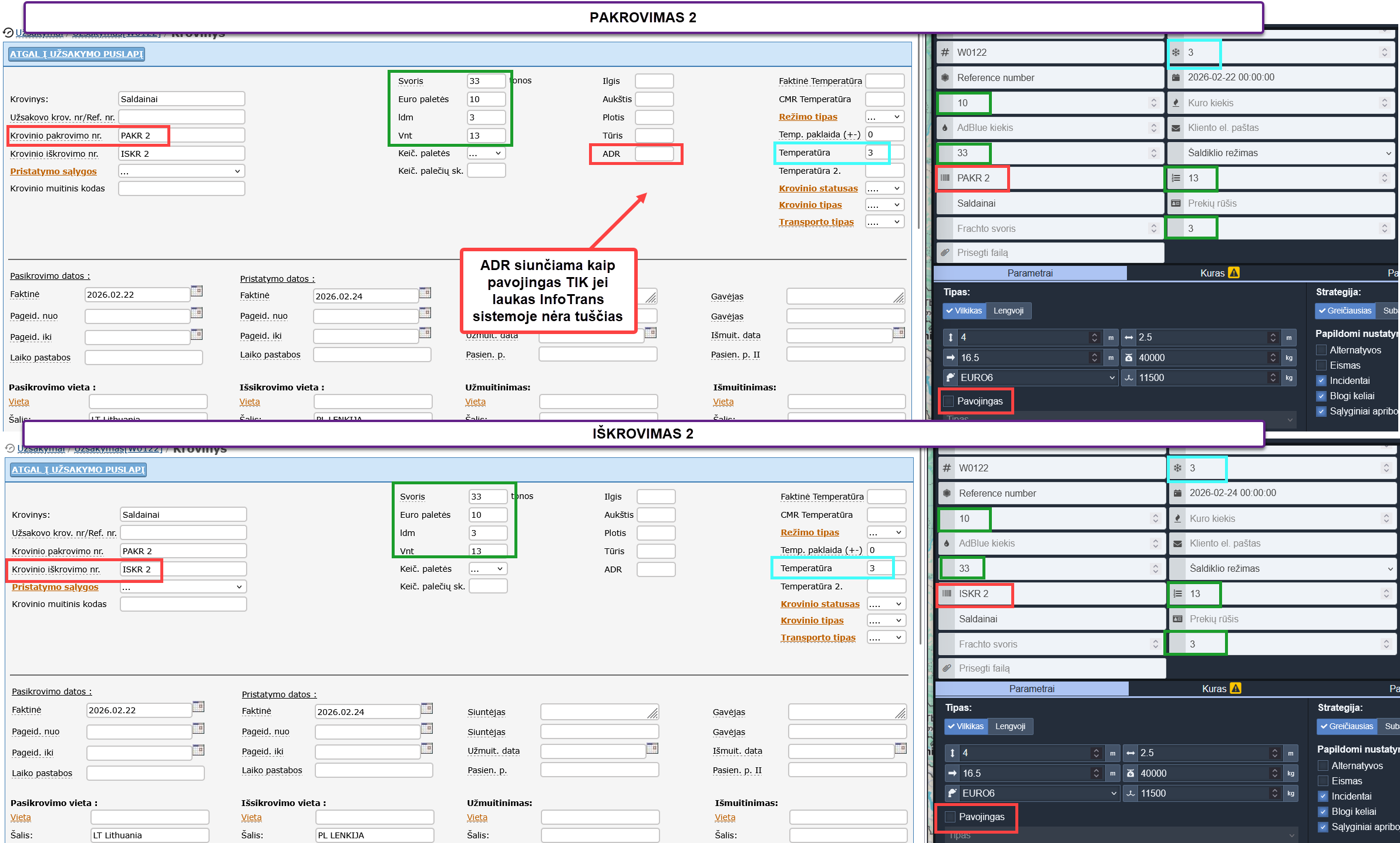Uncheck Incidentai in PAKROVIMAS 2
The width and height of the screenshot is (1400, 843).
pos(1321,380)
